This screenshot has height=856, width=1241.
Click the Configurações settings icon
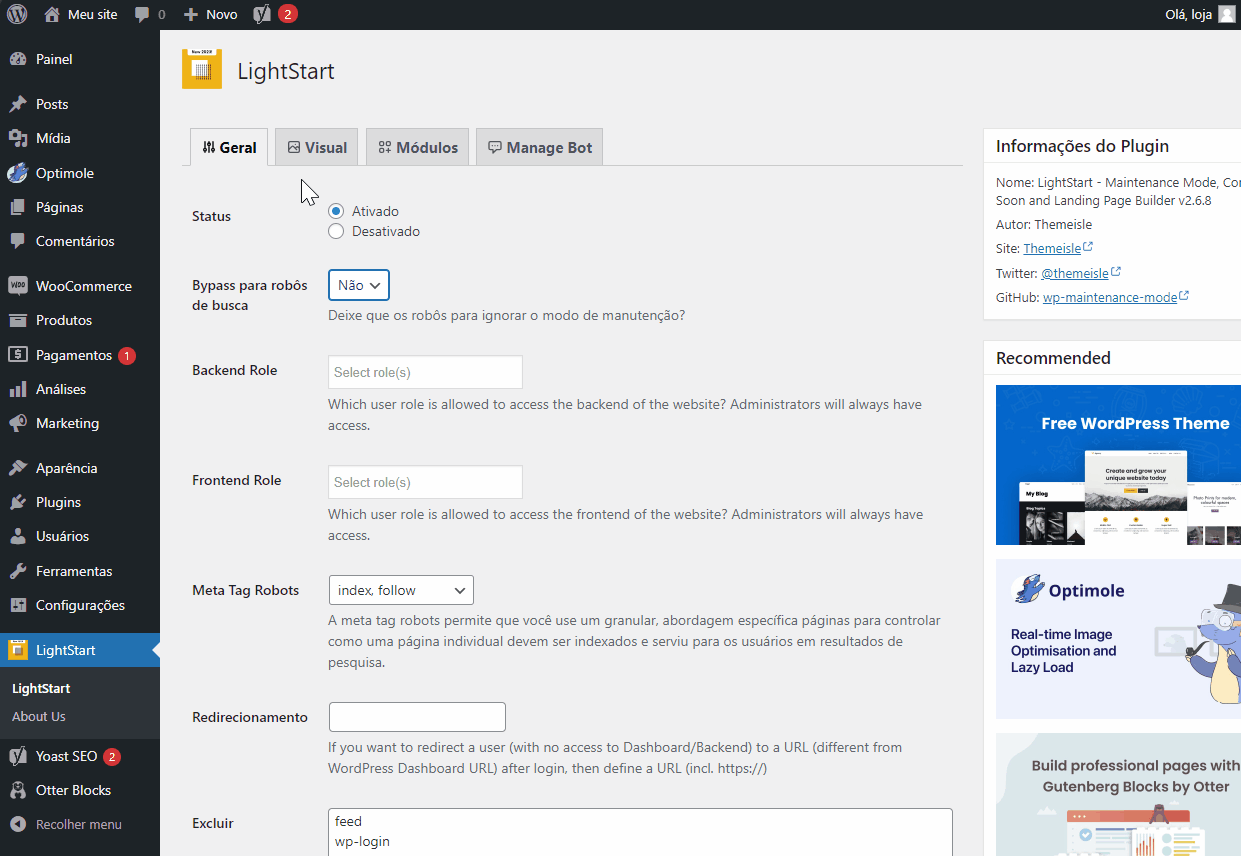click(x=18, y=605)
